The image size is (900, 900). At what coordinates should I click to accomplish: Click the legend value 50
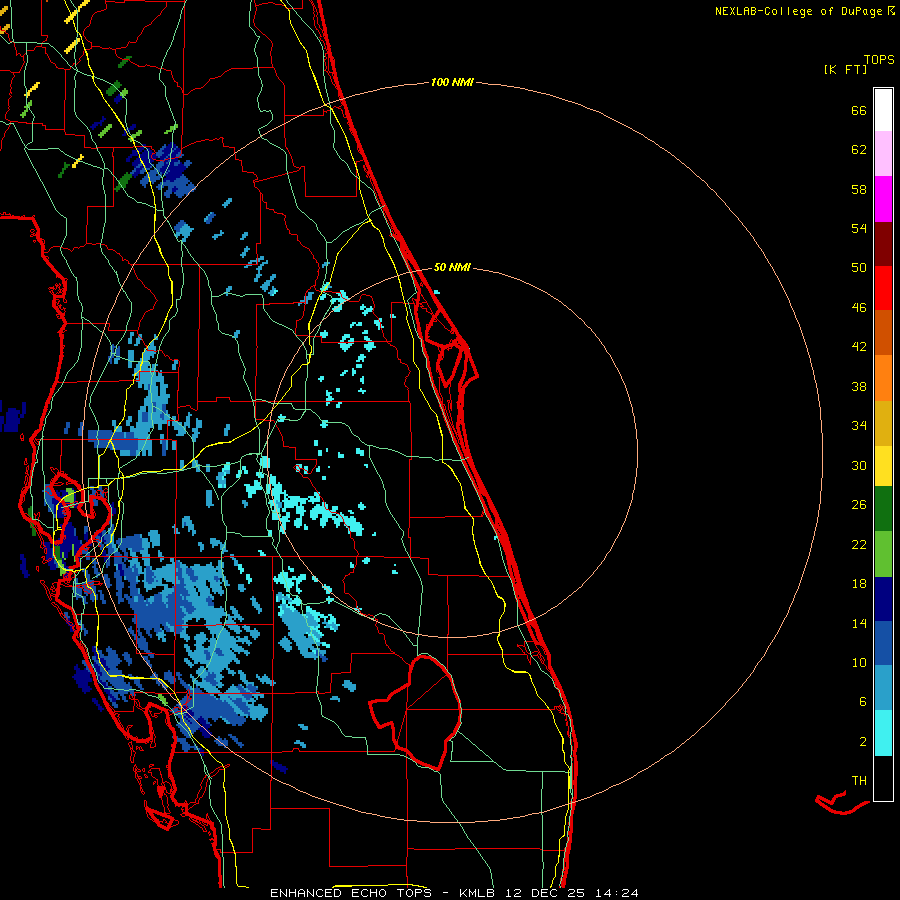(859, 268)
